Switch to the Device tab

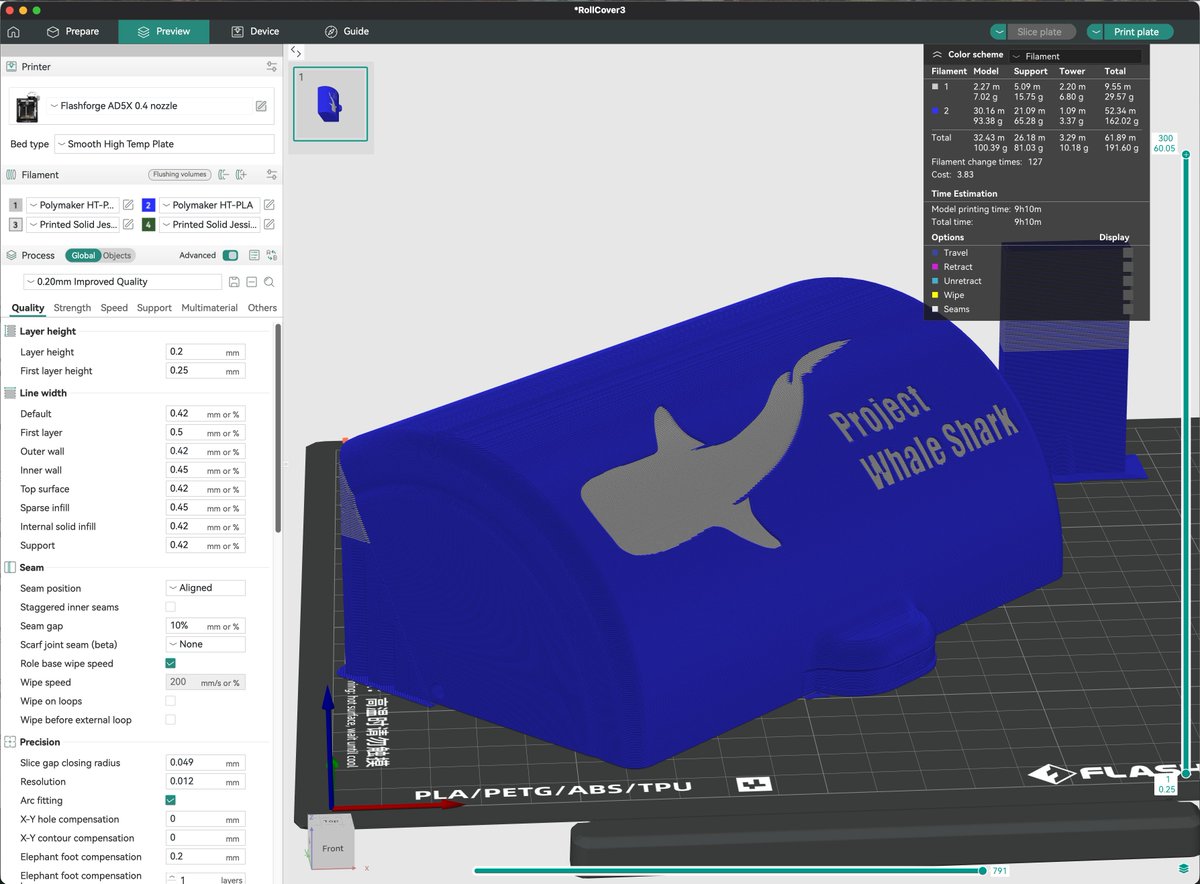pyautogui.click(x=255, y=32)
